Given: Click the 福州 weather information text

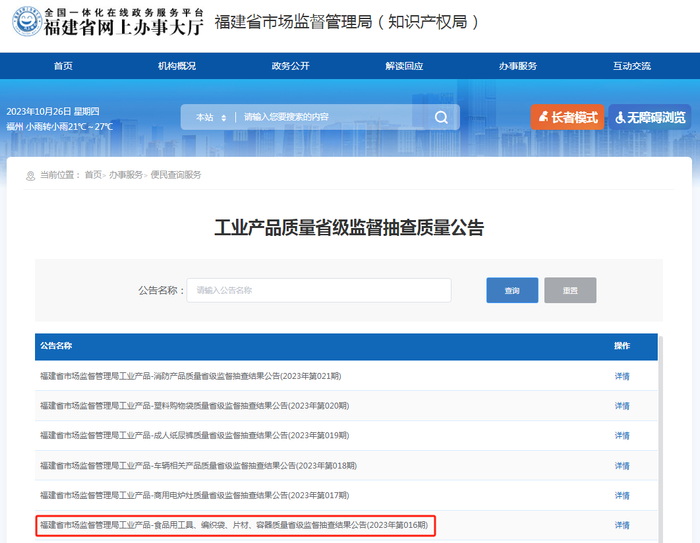Looking at the screenshot, I should tap(59, 127).
